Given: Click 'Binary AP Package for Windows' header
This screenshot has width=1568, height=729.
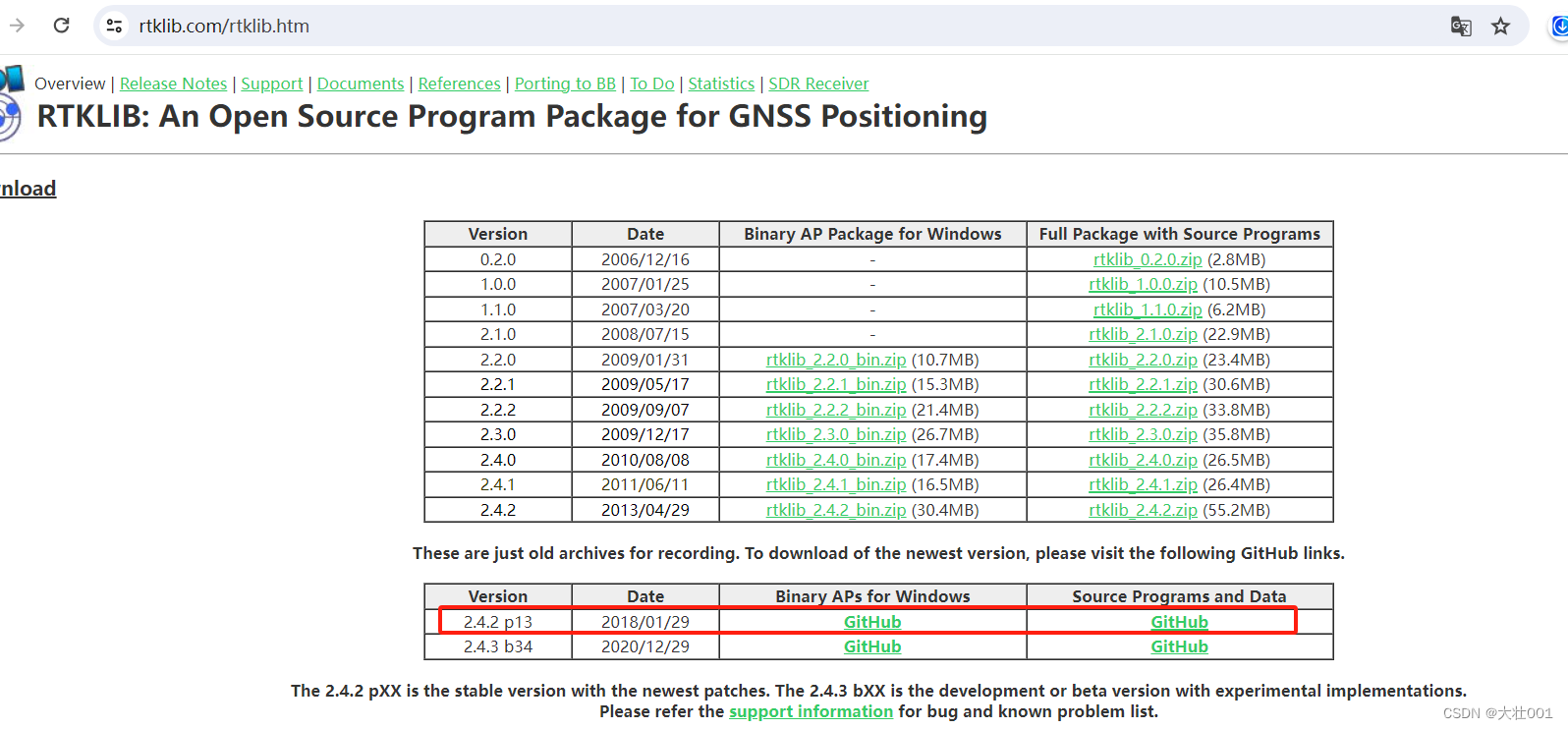Looking at the screenshot, I should point(872,234).
